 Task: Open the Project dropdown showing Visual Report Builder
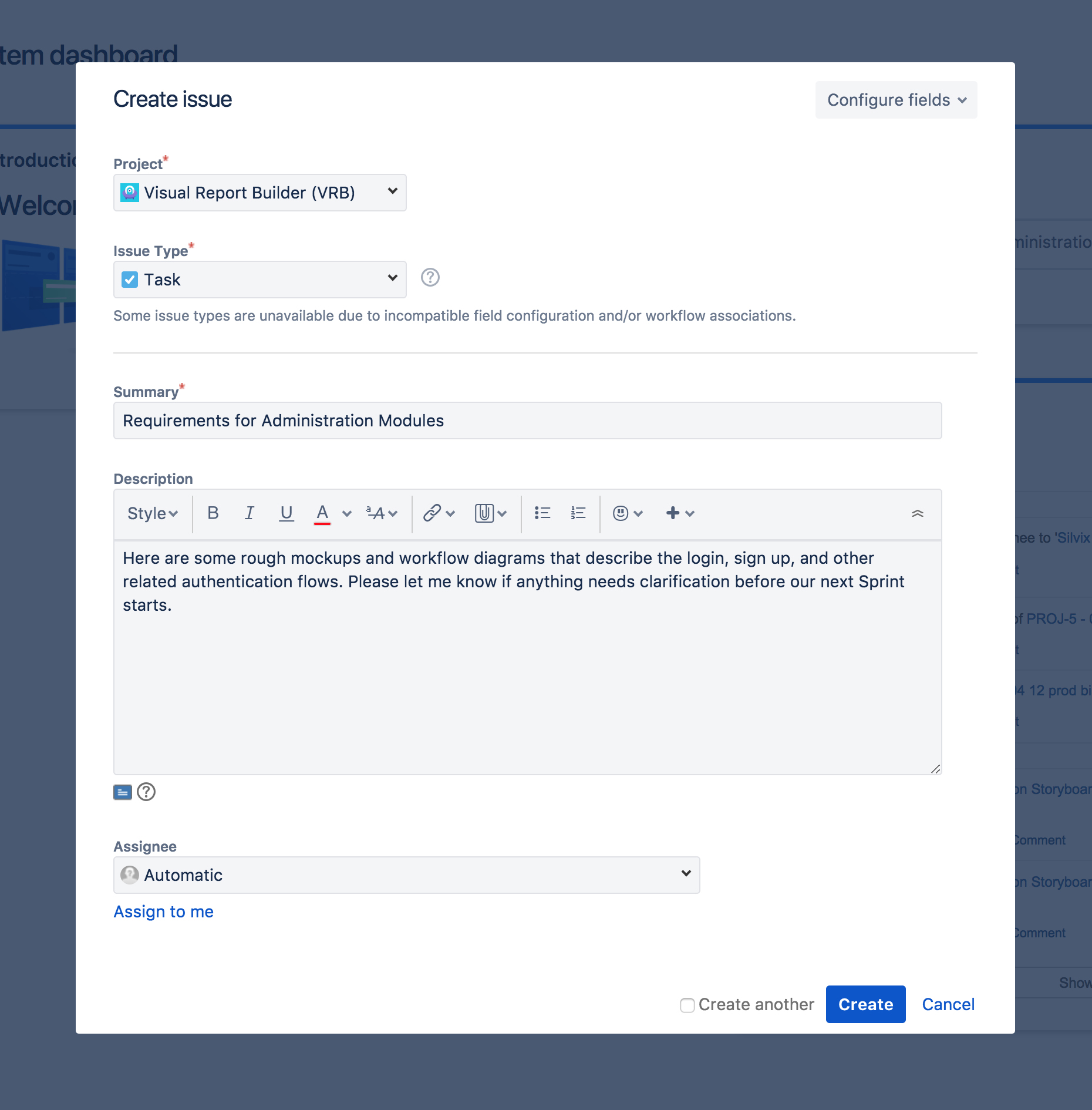click(259, 193)
